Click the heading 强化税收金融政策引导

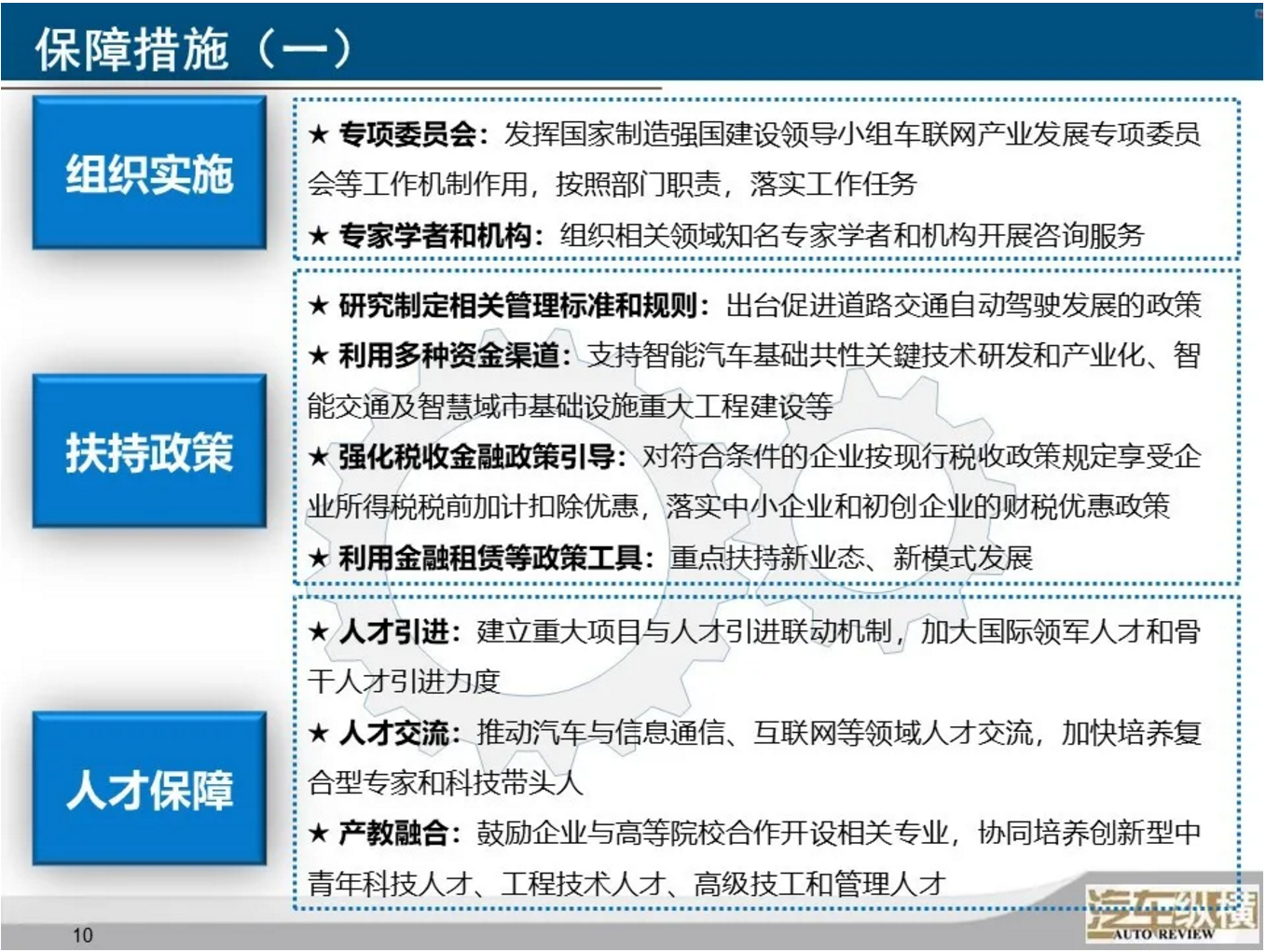click(x=476, y=457)
